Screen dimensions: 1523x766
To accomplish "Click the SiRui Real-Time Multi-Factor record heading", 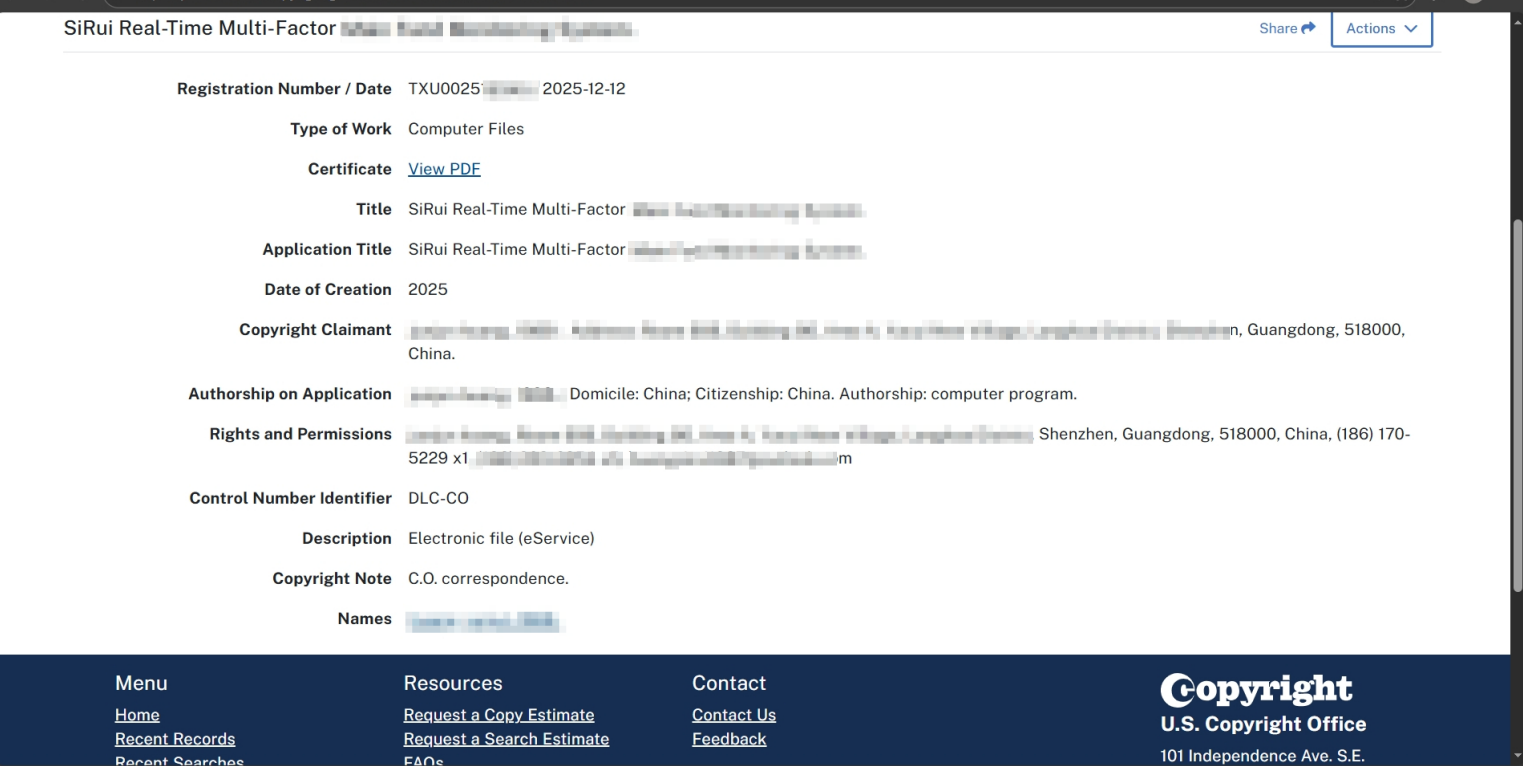I will pos(200,28).
